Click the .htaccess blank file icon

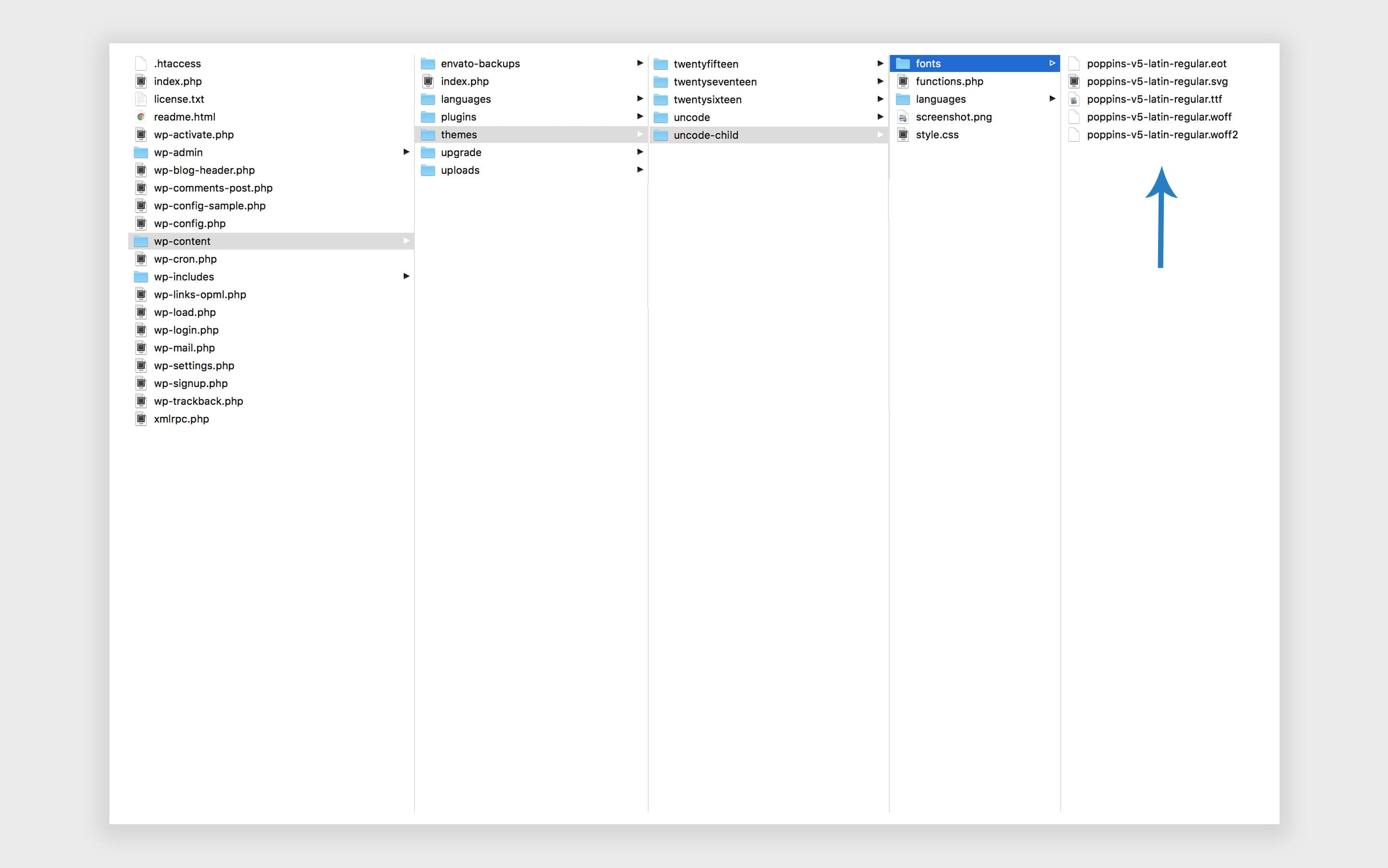point(141,63)
